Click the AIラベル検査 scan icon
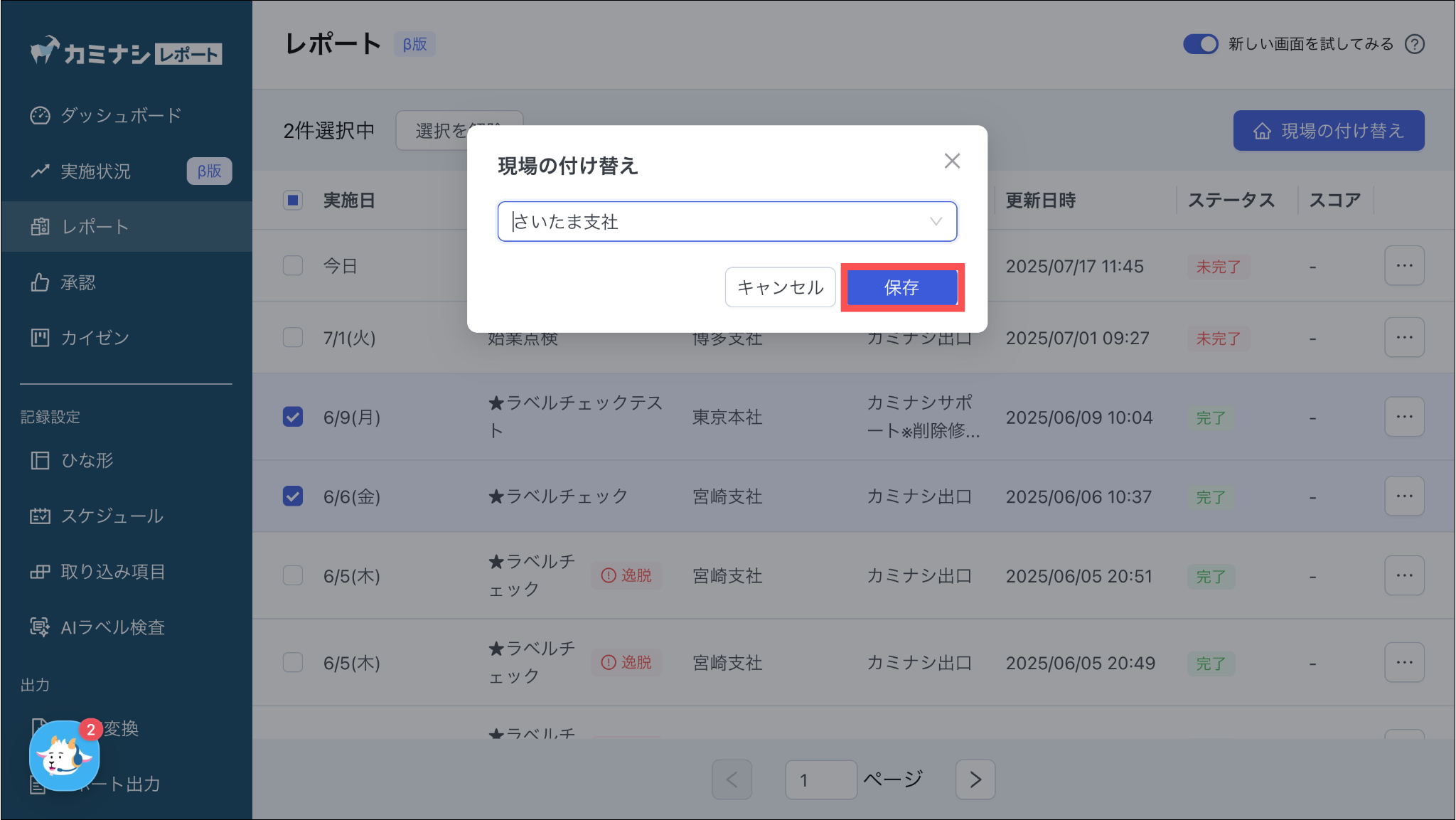 40,627
